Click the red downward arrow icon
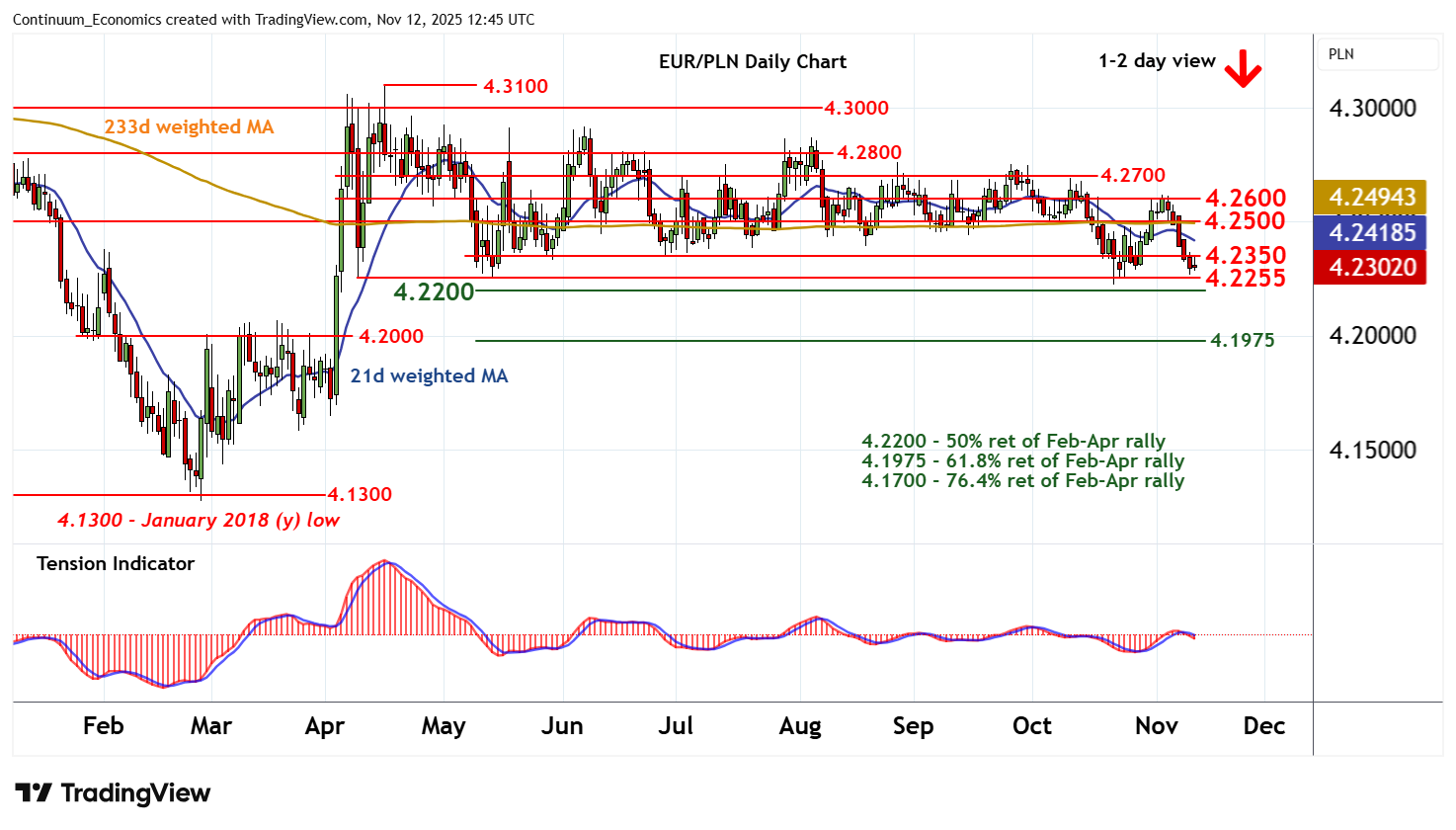The image size is (1456, 830). 1243,69
